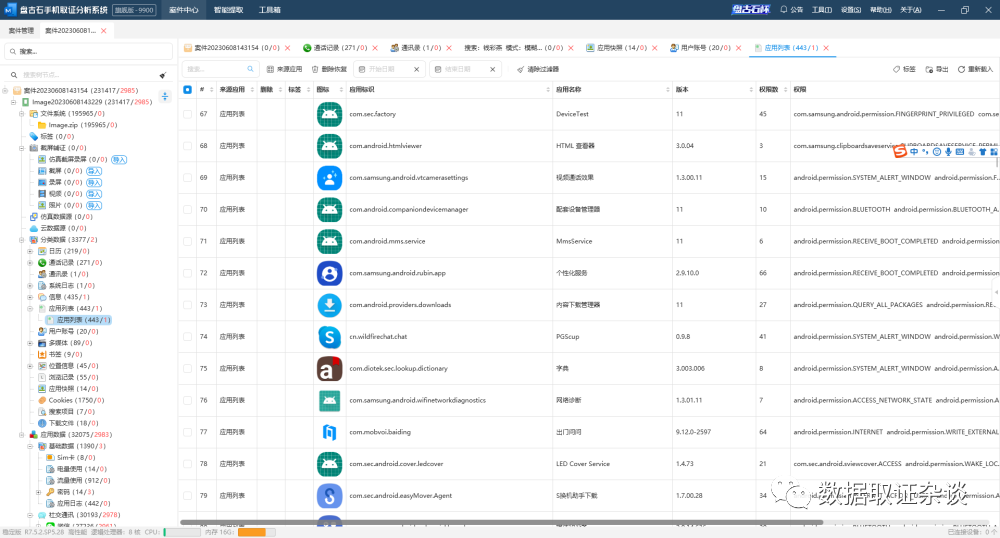1000x538 pixels.
Task: Click the easyMover.Agent app icon
Action: 329,495
